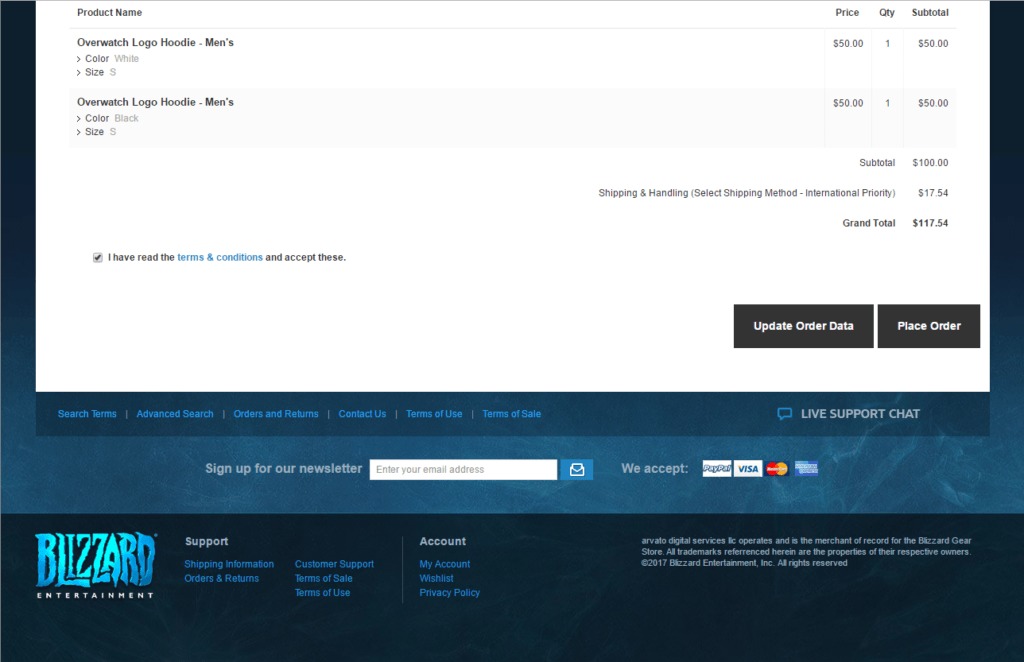Click the MasterCard payment icon

coord(777,468)
